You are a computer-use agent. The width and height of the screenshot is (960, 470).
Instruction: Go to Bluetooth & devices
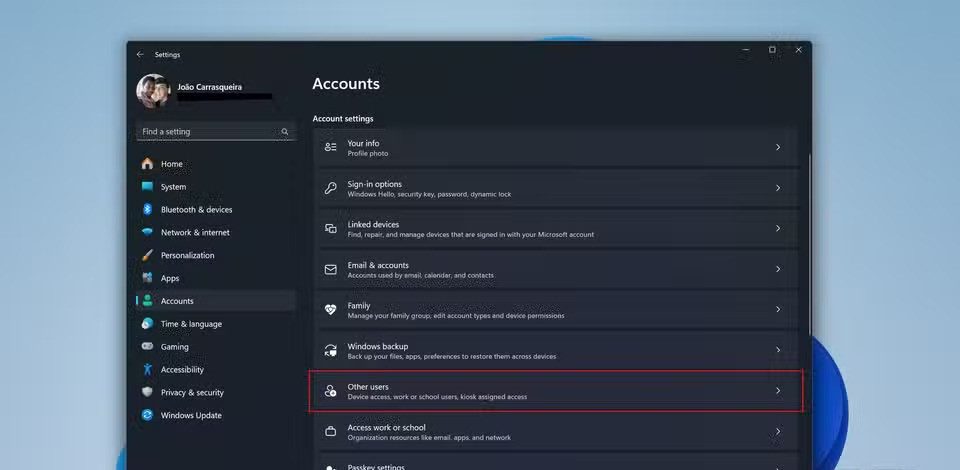coord(216,209)
